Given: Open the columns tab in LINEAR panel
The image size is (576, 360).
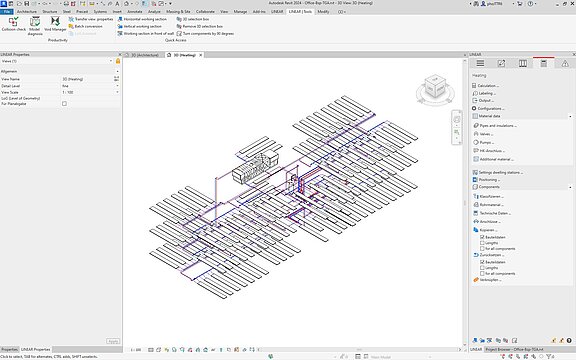Looking at the screenshot, I should (523, 64).
